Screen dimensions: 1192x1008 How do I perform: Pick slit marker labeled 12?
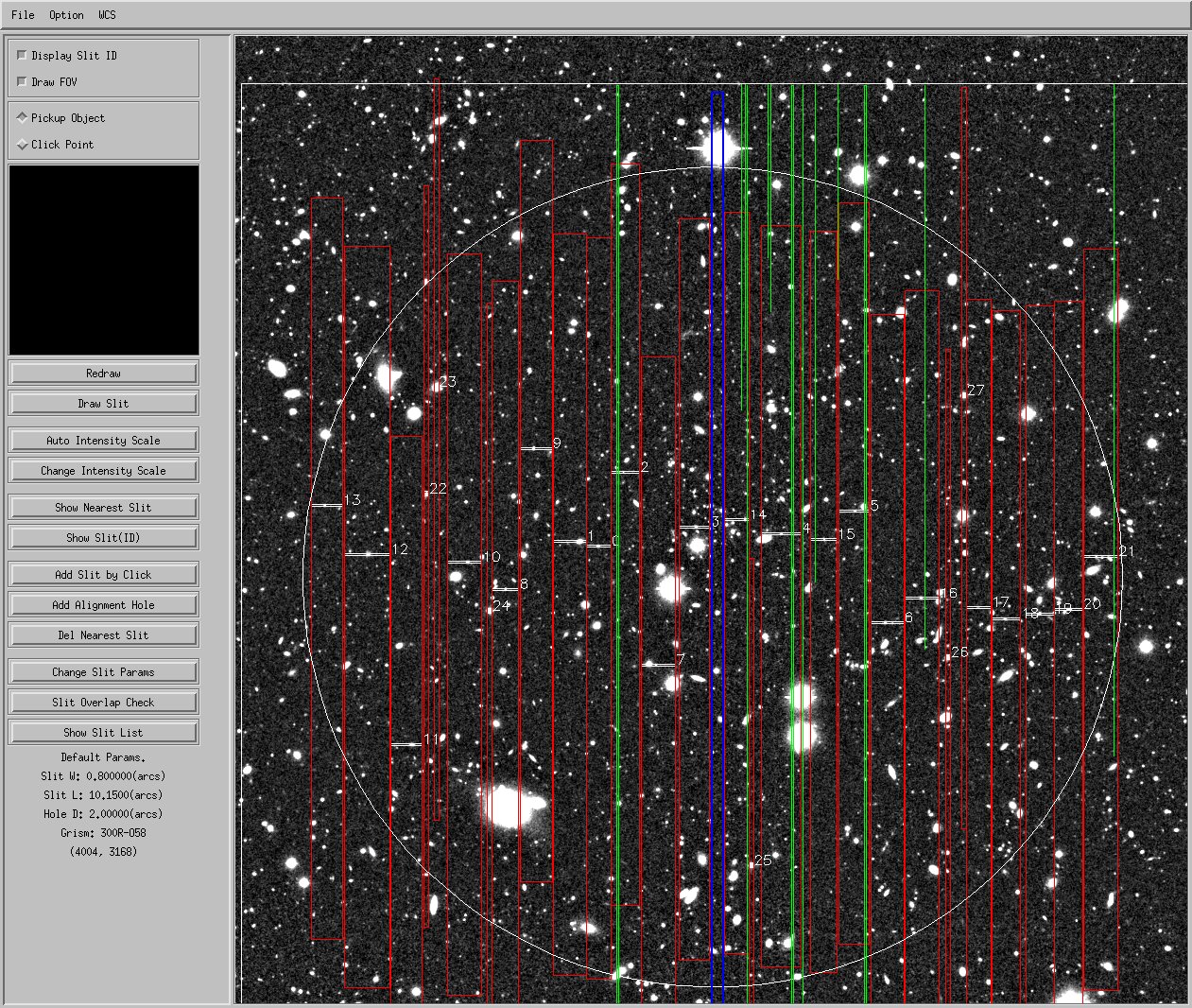(368, 554)
